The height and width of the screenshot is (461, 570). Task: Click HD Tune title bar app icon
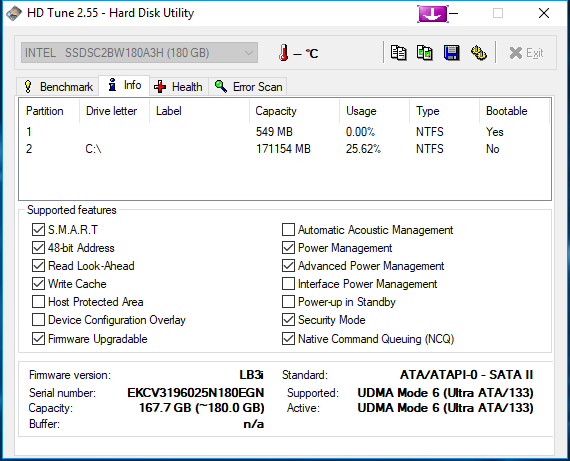pyautogui.click(x=14, y=13)
